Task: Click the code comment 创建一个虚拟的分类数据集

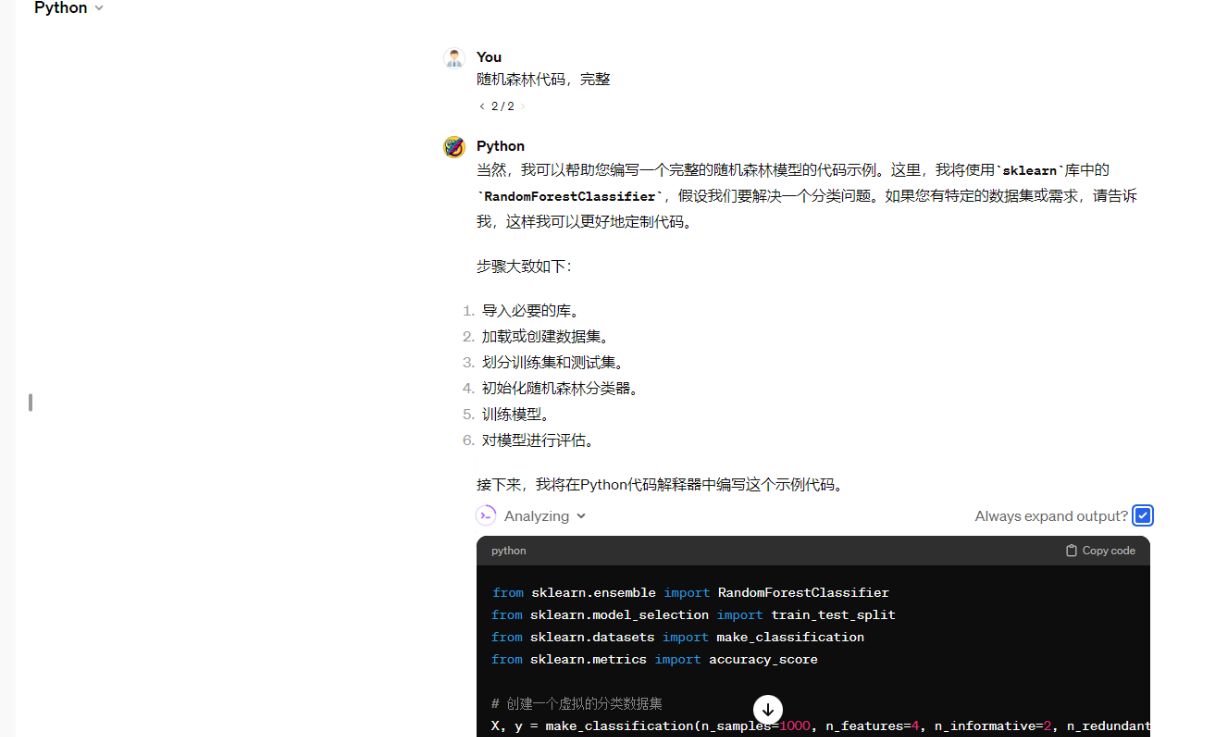Action: pos(577,704)
